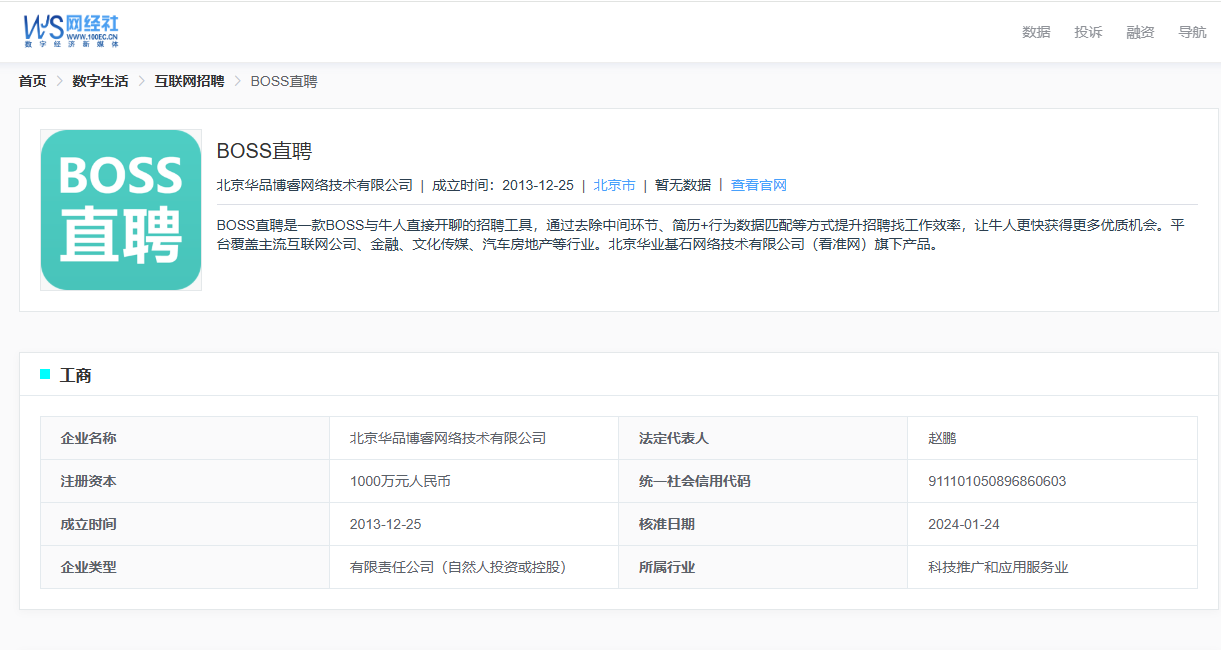The image size is (1221, 650).
Task: Open the 导航 menu
Action: click(x=1192, y=32)
